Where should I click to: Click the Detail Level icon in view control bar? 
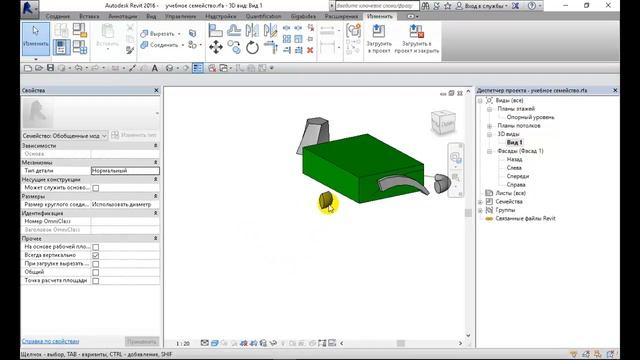(204, 343)
